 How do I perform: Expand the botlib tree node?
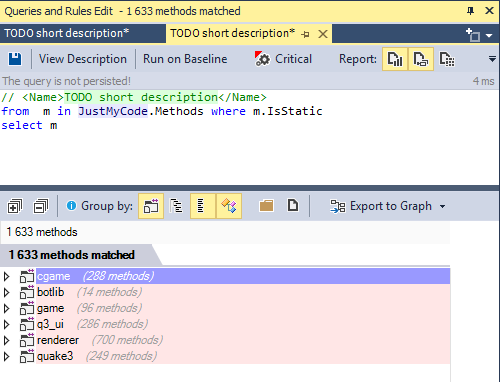tap(6, 292)
